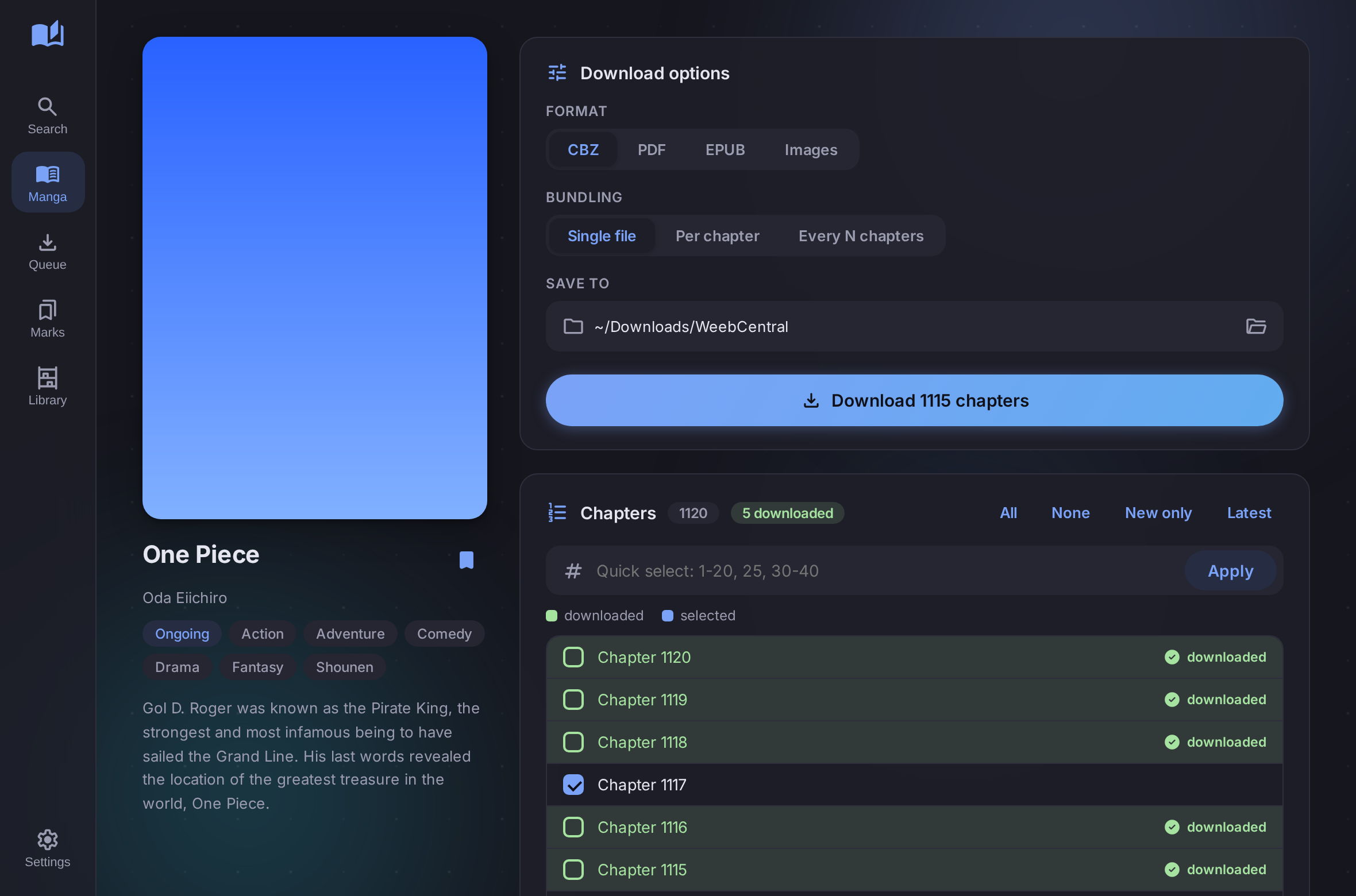Apply the quick select range
This screenshot has width=1356, height=896.
coord(1230,571)
